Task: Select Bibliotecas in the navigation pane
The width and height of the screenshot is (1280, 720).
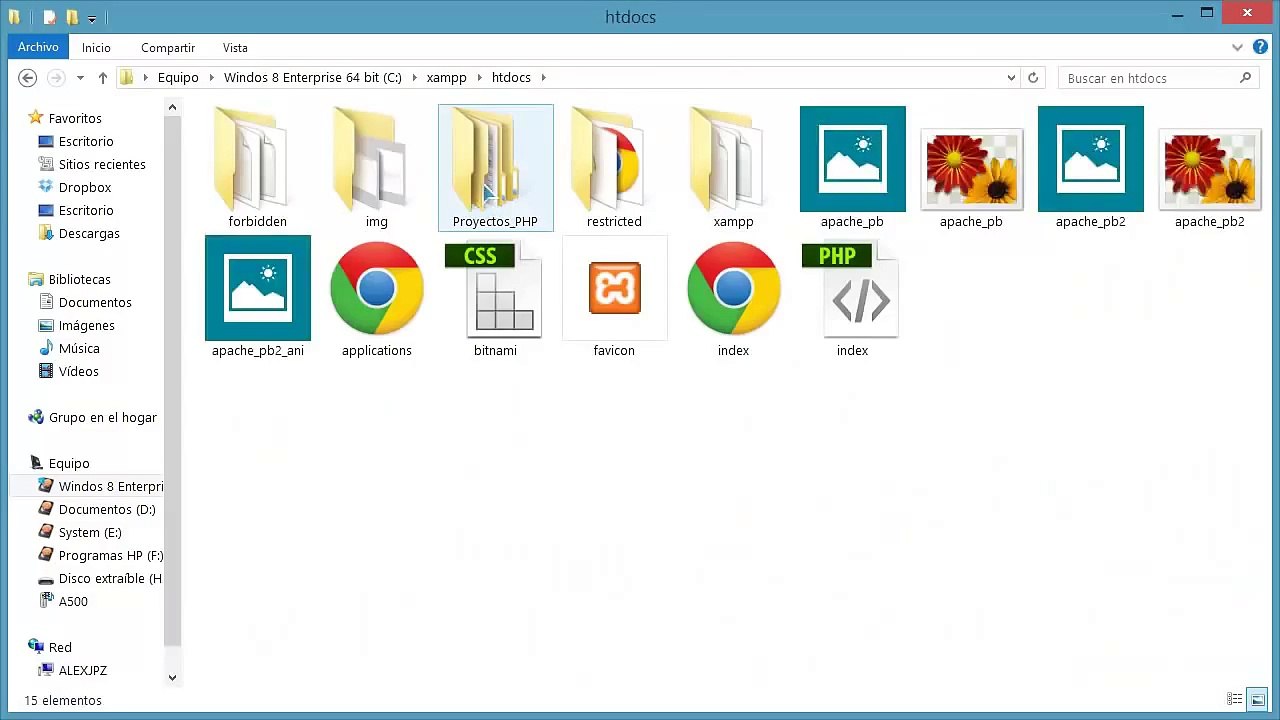Action: click(79, 279)
